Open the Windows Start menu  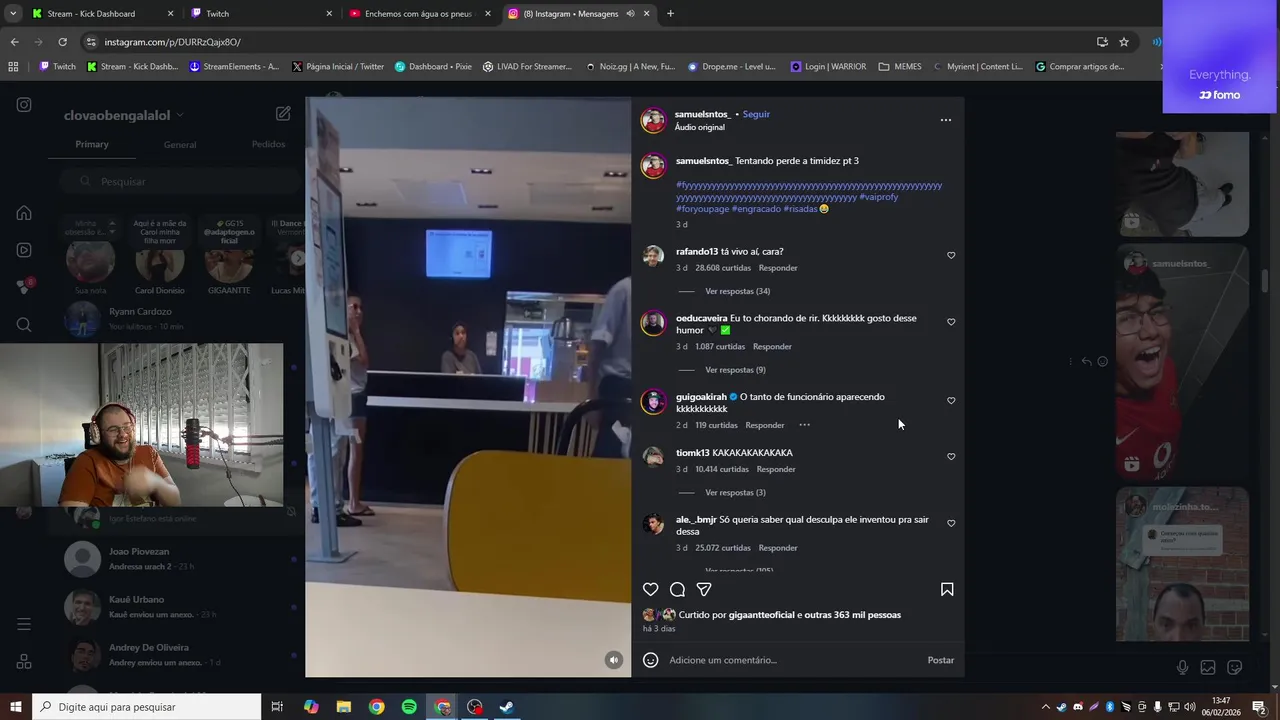pos(15,707)
